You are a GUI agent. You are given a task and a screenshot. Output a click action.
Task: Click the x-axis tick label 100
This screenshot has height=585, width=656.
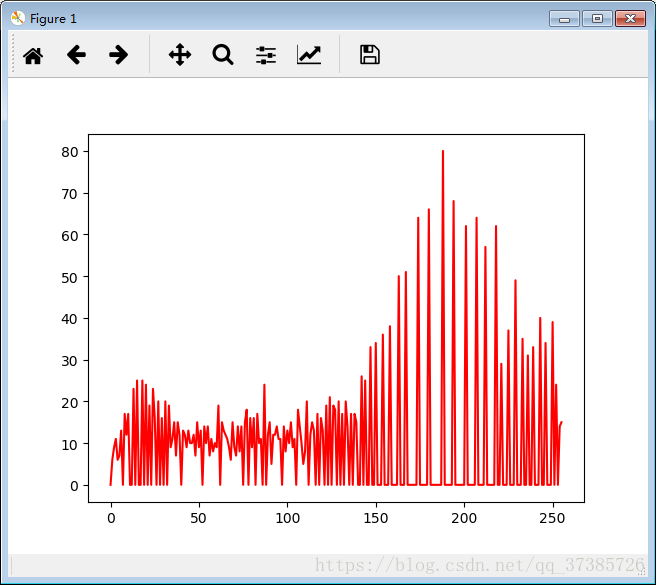point(288,518)
